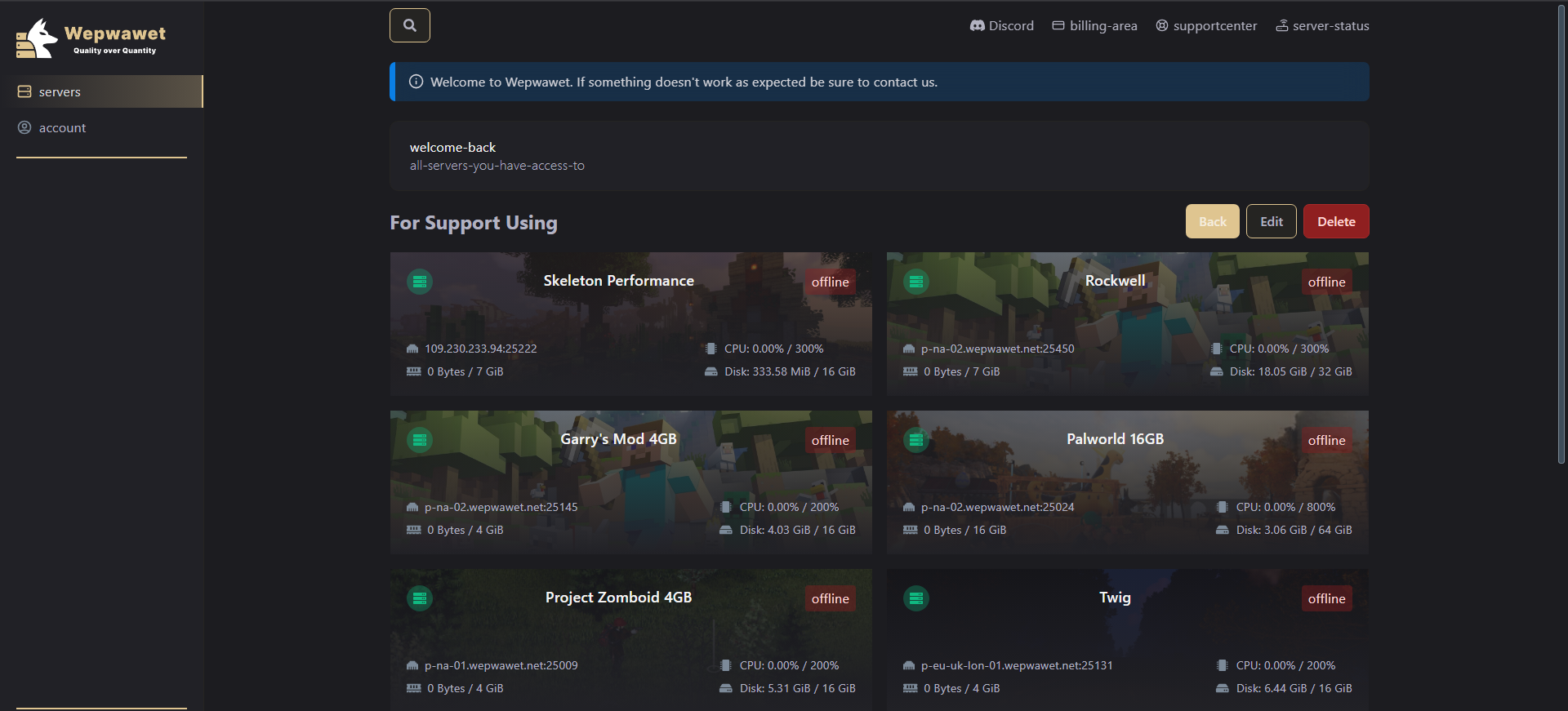Open the account sidebar menu item
The image size is (1568, 711).
[101, 127]
